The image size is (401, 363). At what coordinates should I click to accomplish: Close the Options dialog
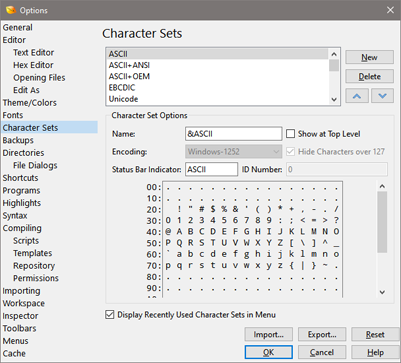390,10
